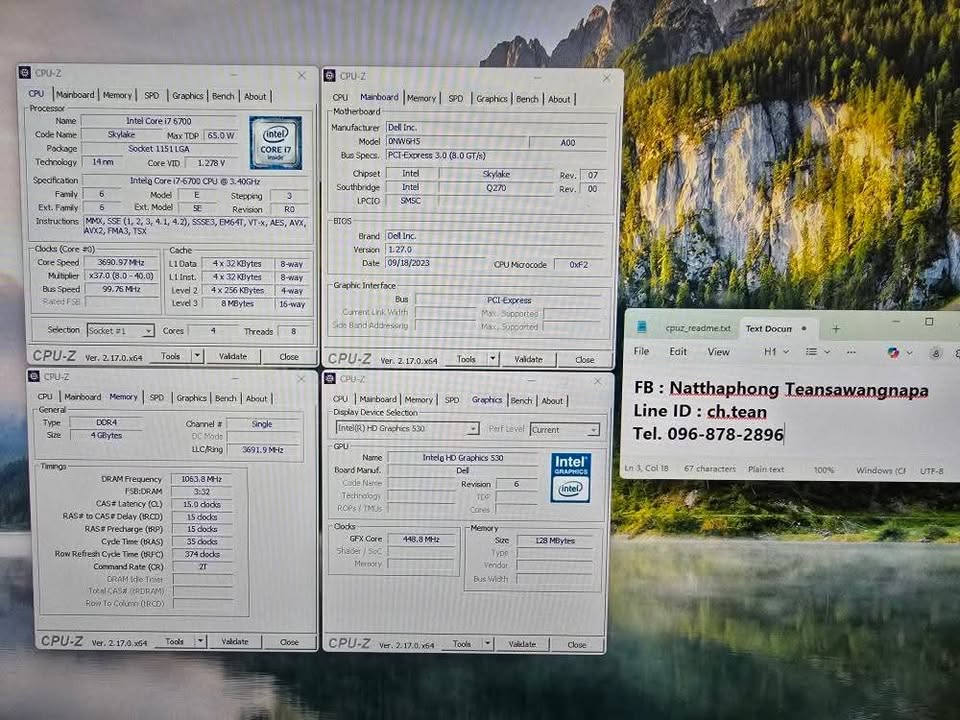960x720 pixels.
Task: Open the Copilot icon in Notepad toolbar
Action: click(893, 352)
